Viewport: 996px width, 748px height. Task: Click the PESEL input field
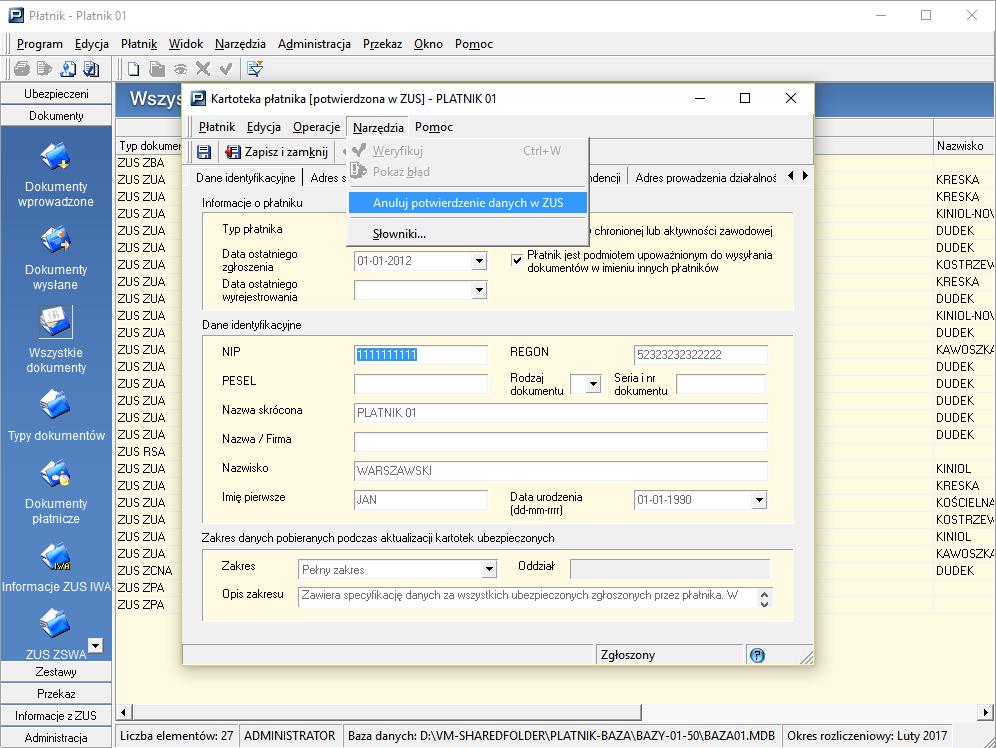[421, 384]
